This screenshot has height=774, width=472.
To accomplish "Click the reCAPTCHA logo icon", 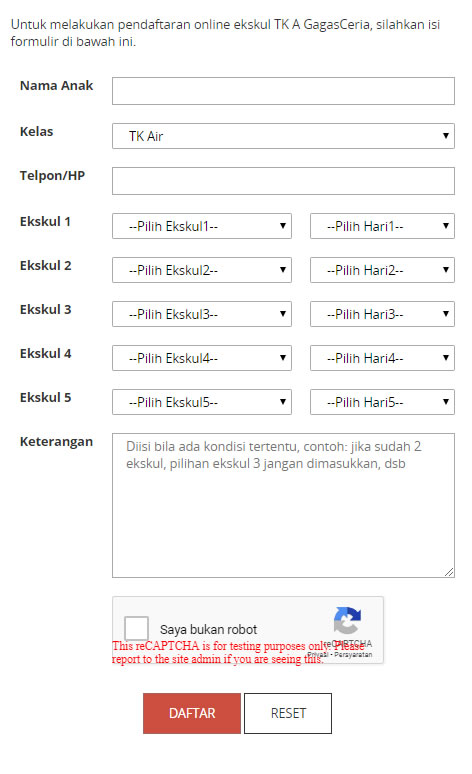I will (347, 620).
